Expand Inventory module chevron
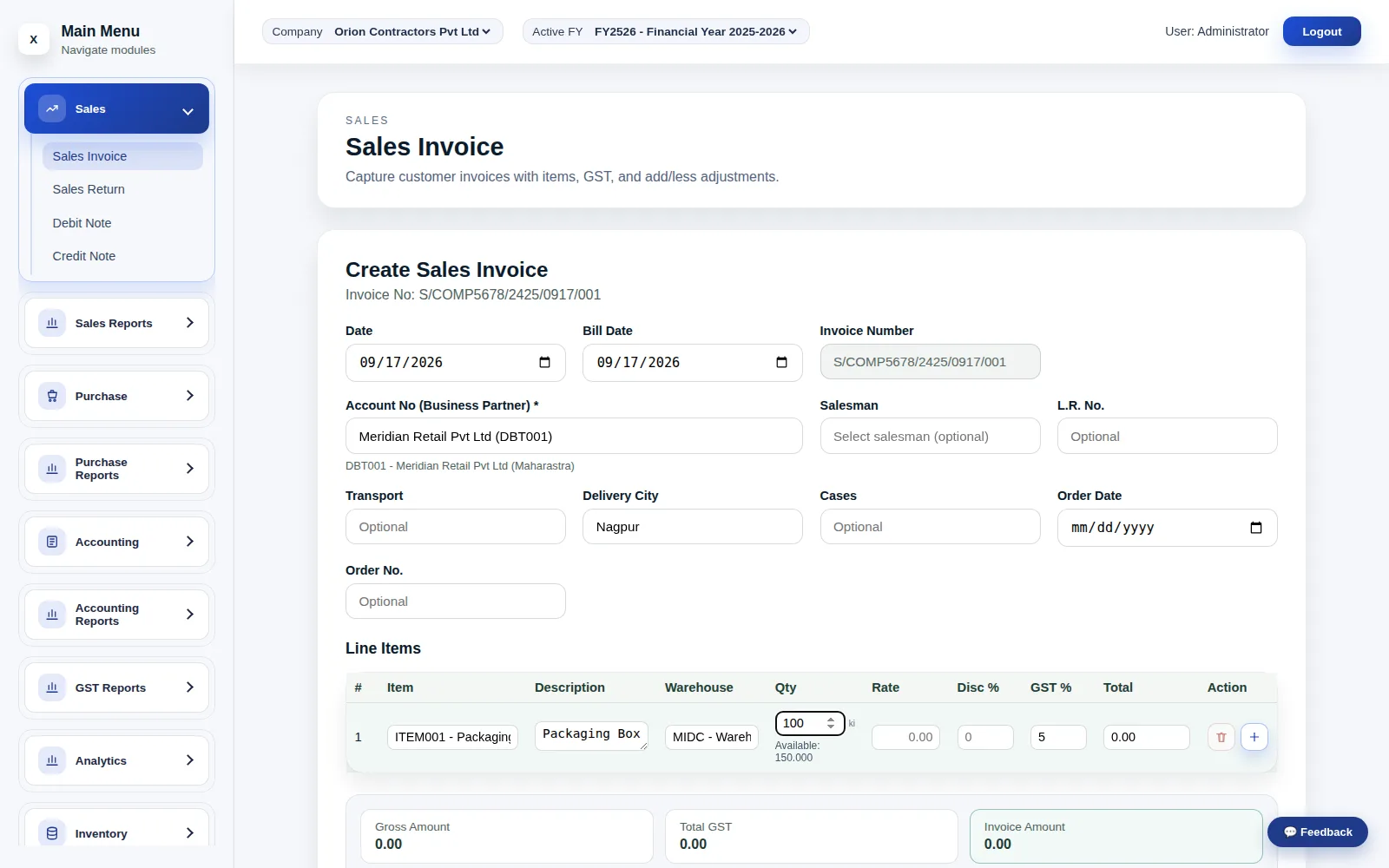Viewport: 1389px width, 868px height. coord(190,833)
